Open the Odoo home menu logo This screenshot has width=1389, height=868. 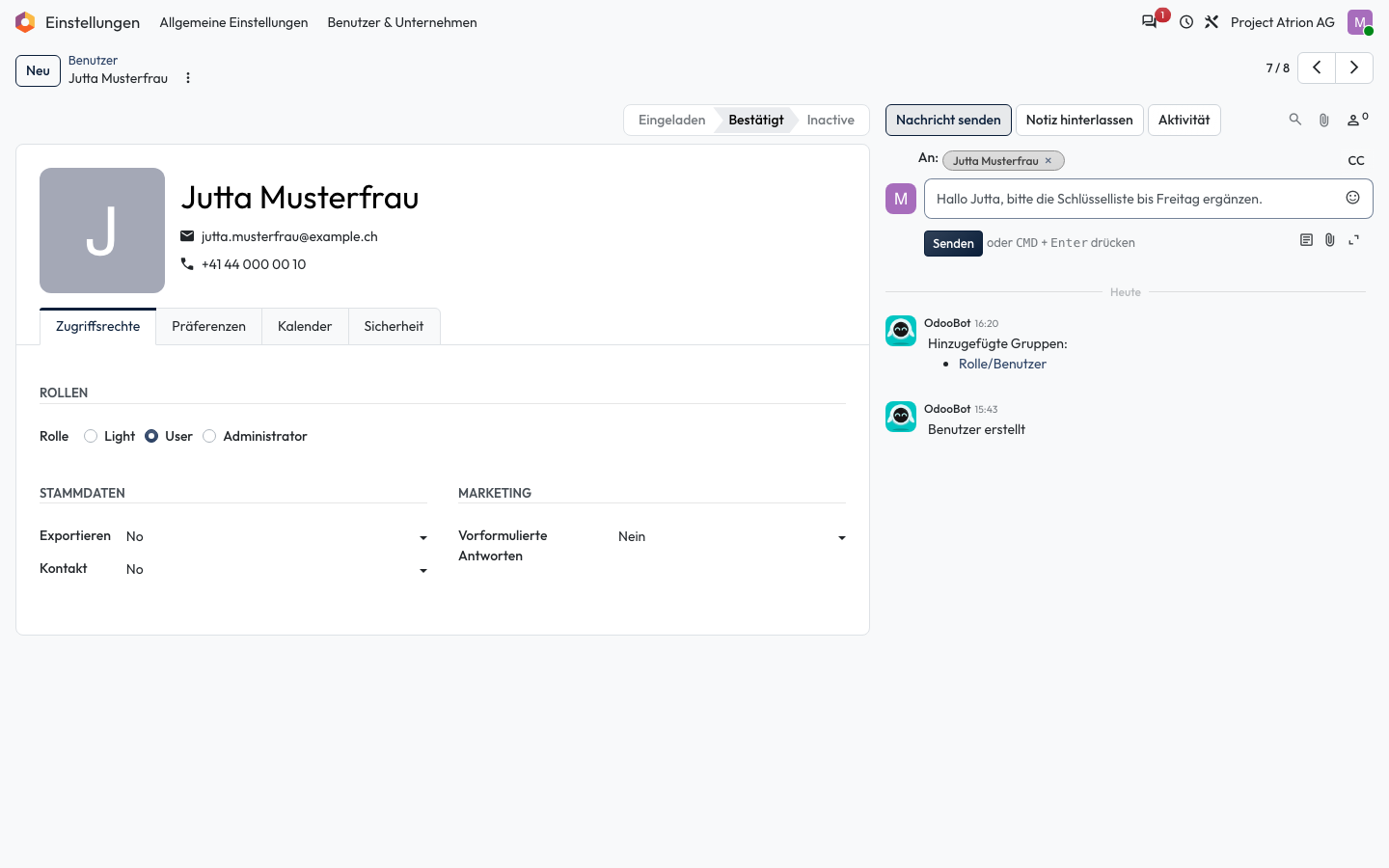tap(25, 22)
